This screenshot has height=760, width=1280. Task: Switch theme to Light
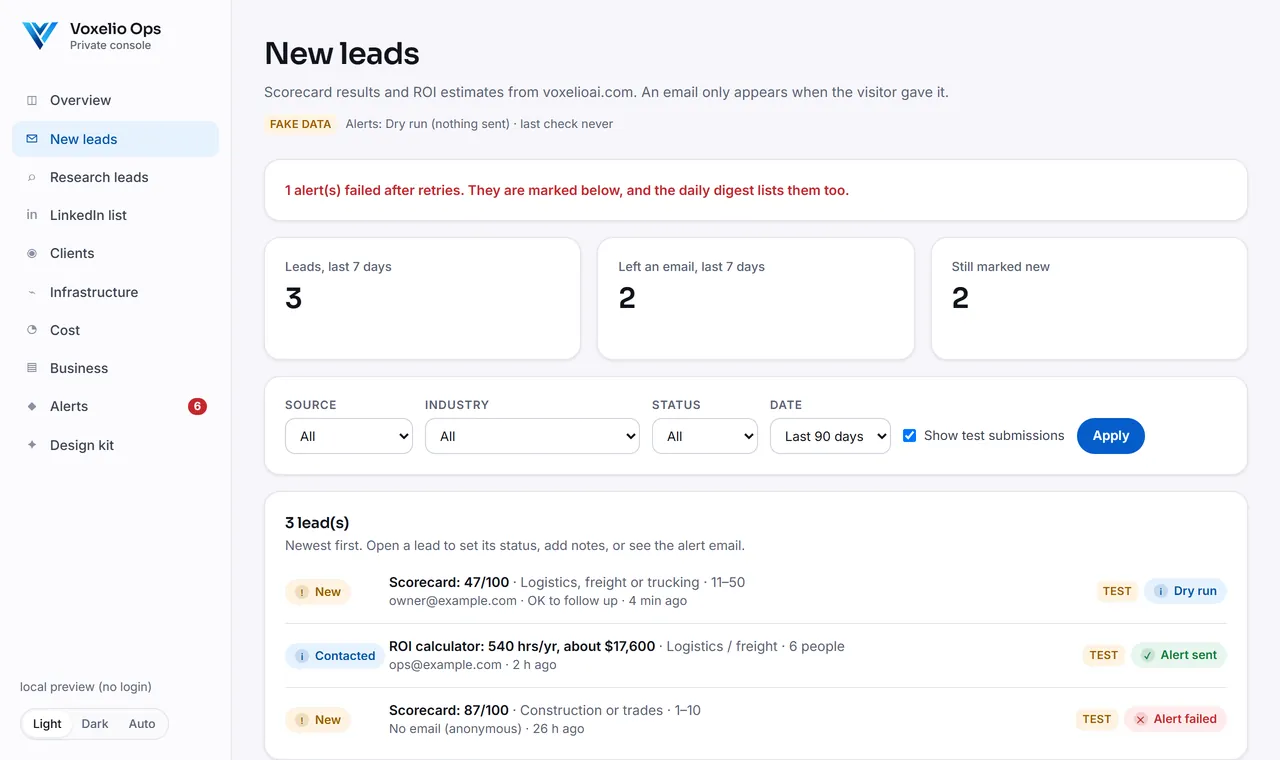47,724
